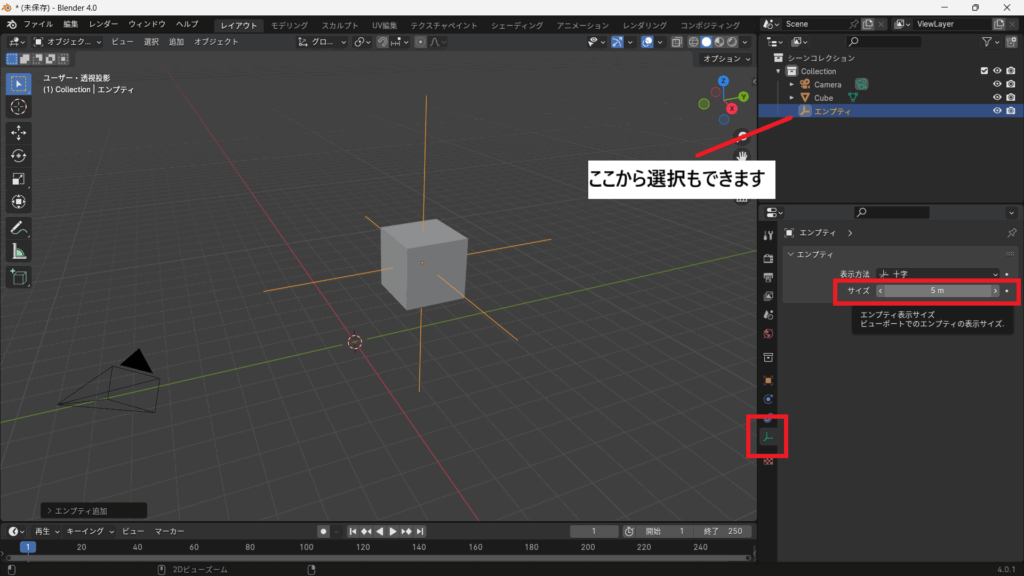Switch to the モデリング workspace tab
1024x576 pixels.
click(289, 24)
